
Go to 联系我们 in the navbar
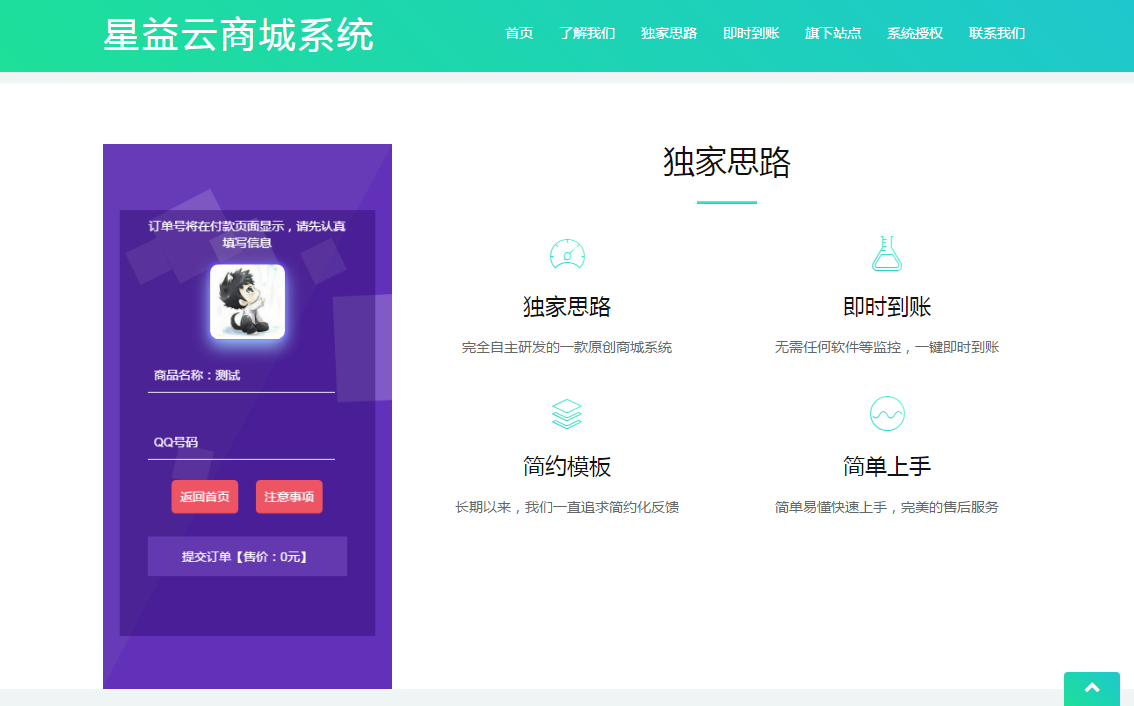997,33
